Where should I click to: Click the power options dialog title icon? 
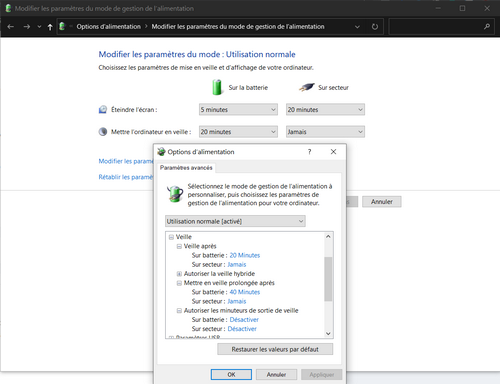tap(161, 152)
